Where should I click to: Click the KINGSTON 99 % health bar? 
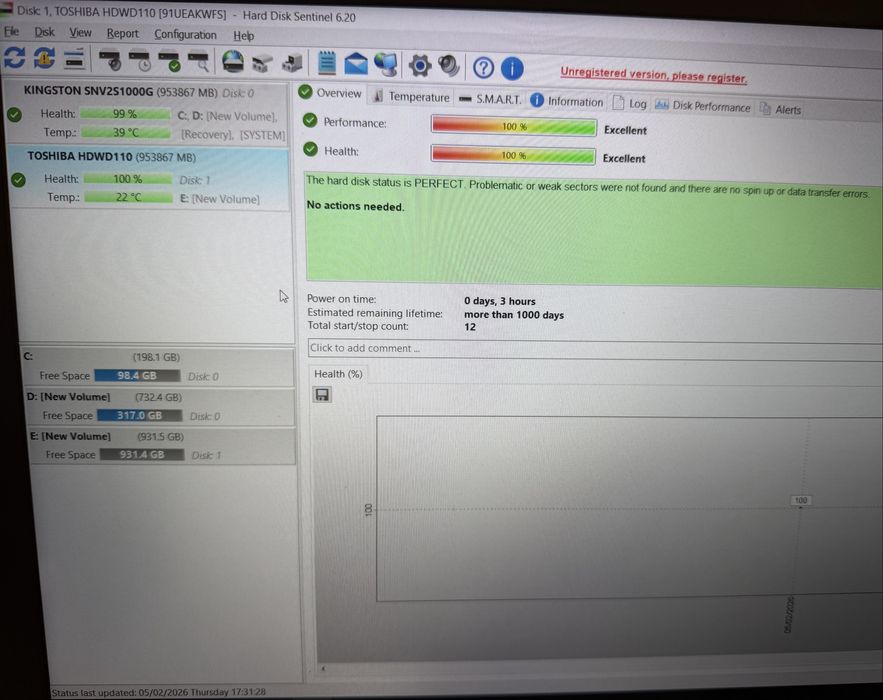(x=124, y=114)
